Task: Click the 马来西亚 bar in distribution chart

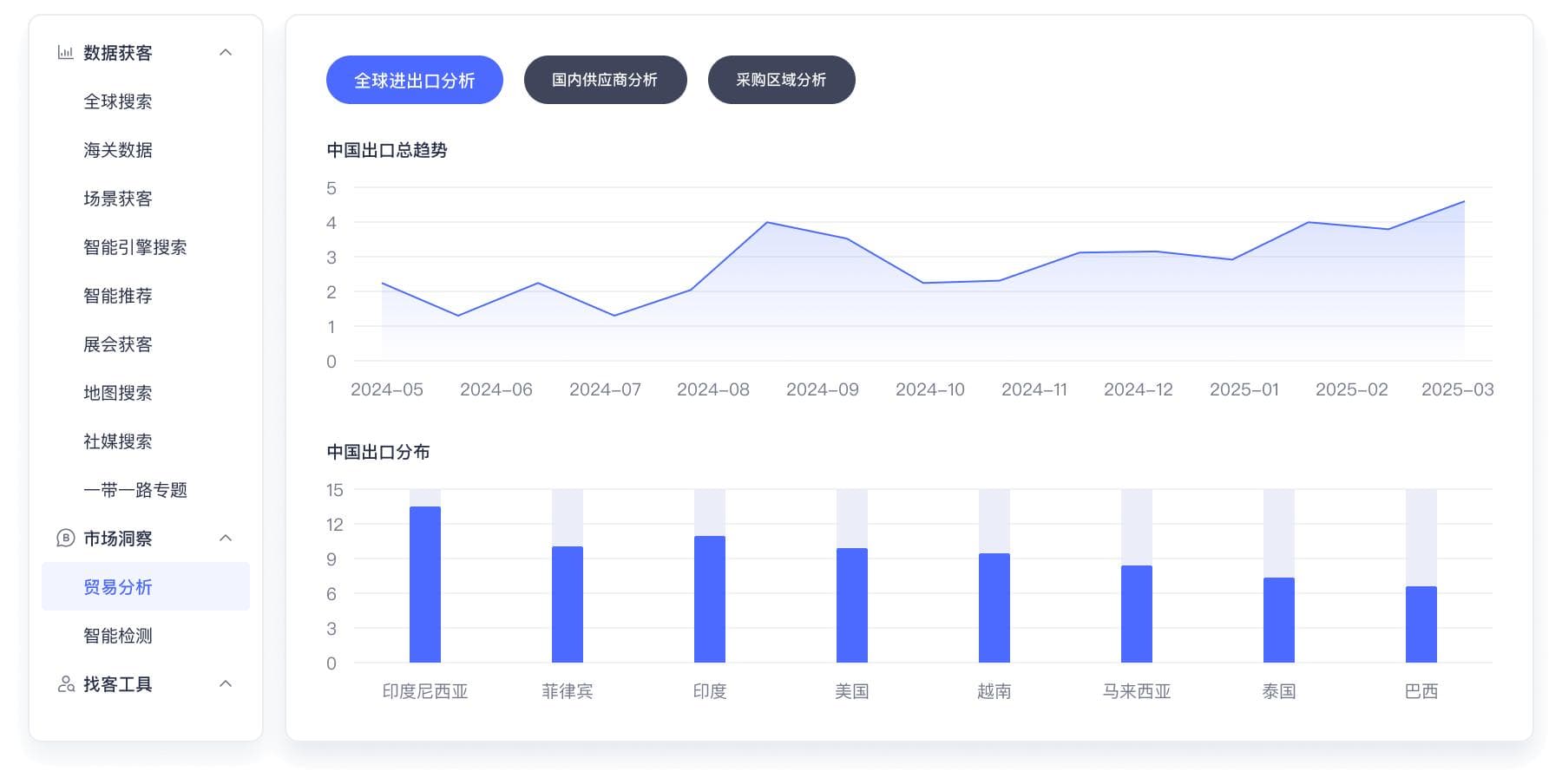Action: [1137, 614]
